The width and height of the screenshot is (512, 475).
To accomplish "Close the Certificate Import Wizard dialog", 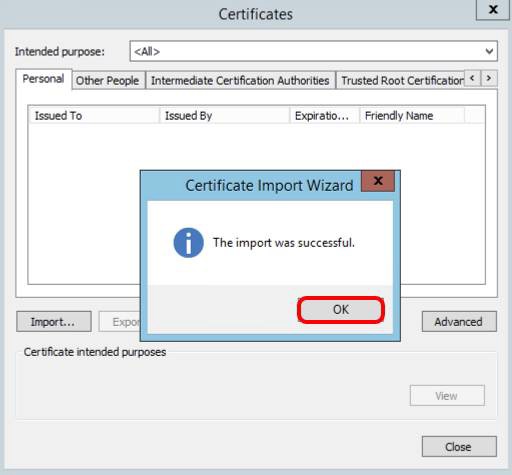I will [378, 181].
